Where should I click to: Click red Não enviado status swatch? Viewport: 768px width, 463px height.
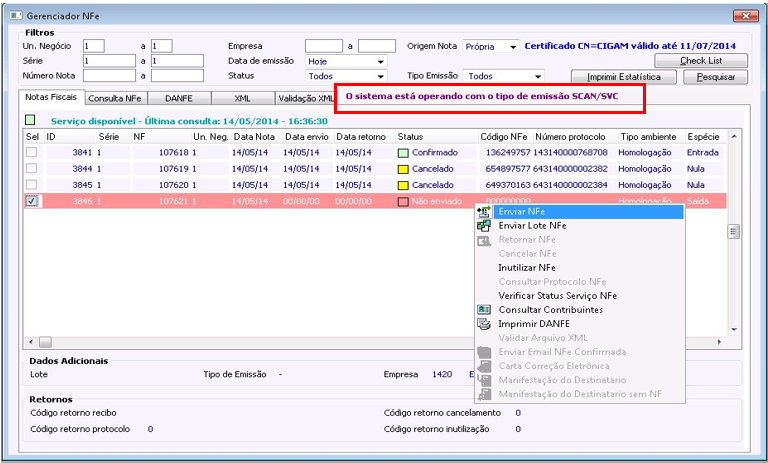point(403,201)
